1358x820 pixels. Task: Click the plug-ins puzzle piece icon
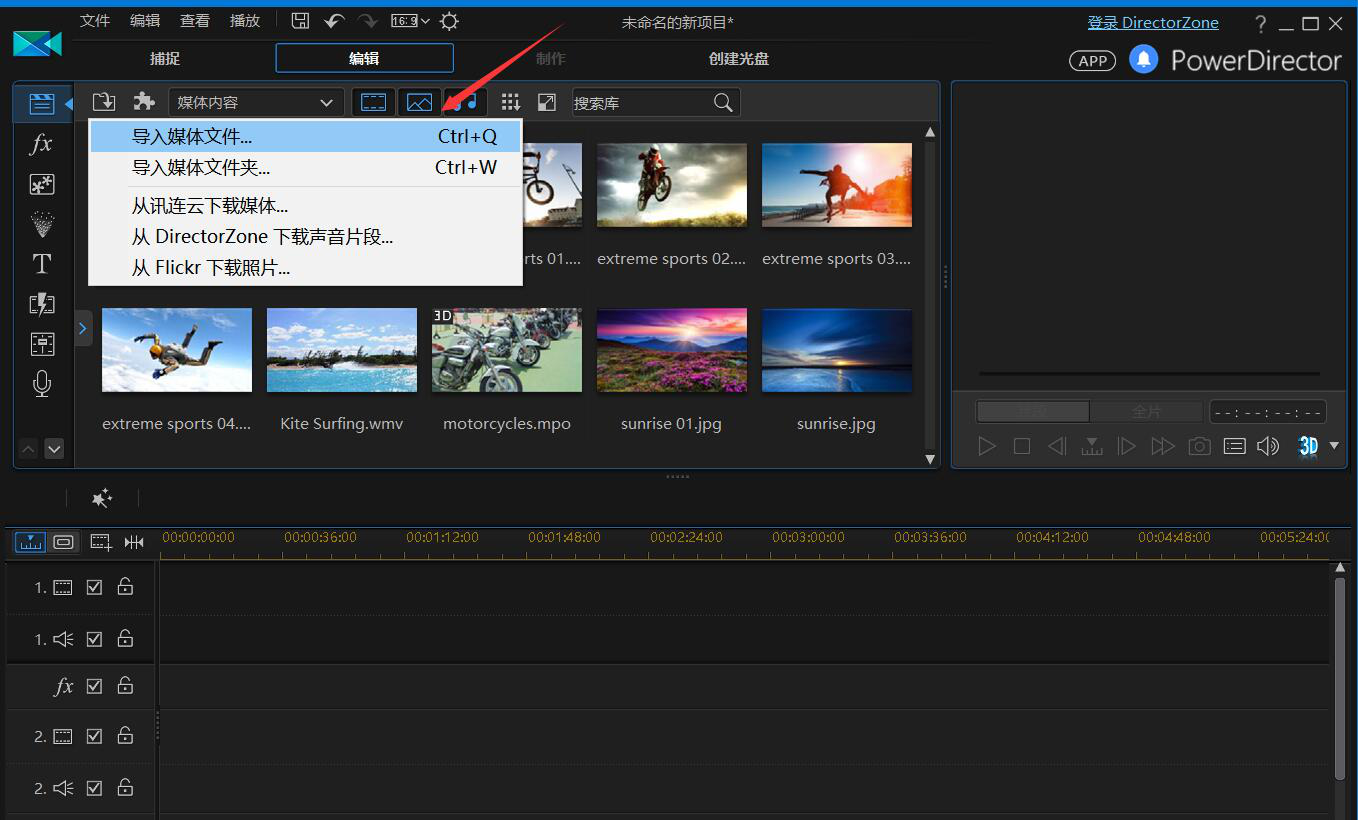point(145,102)
